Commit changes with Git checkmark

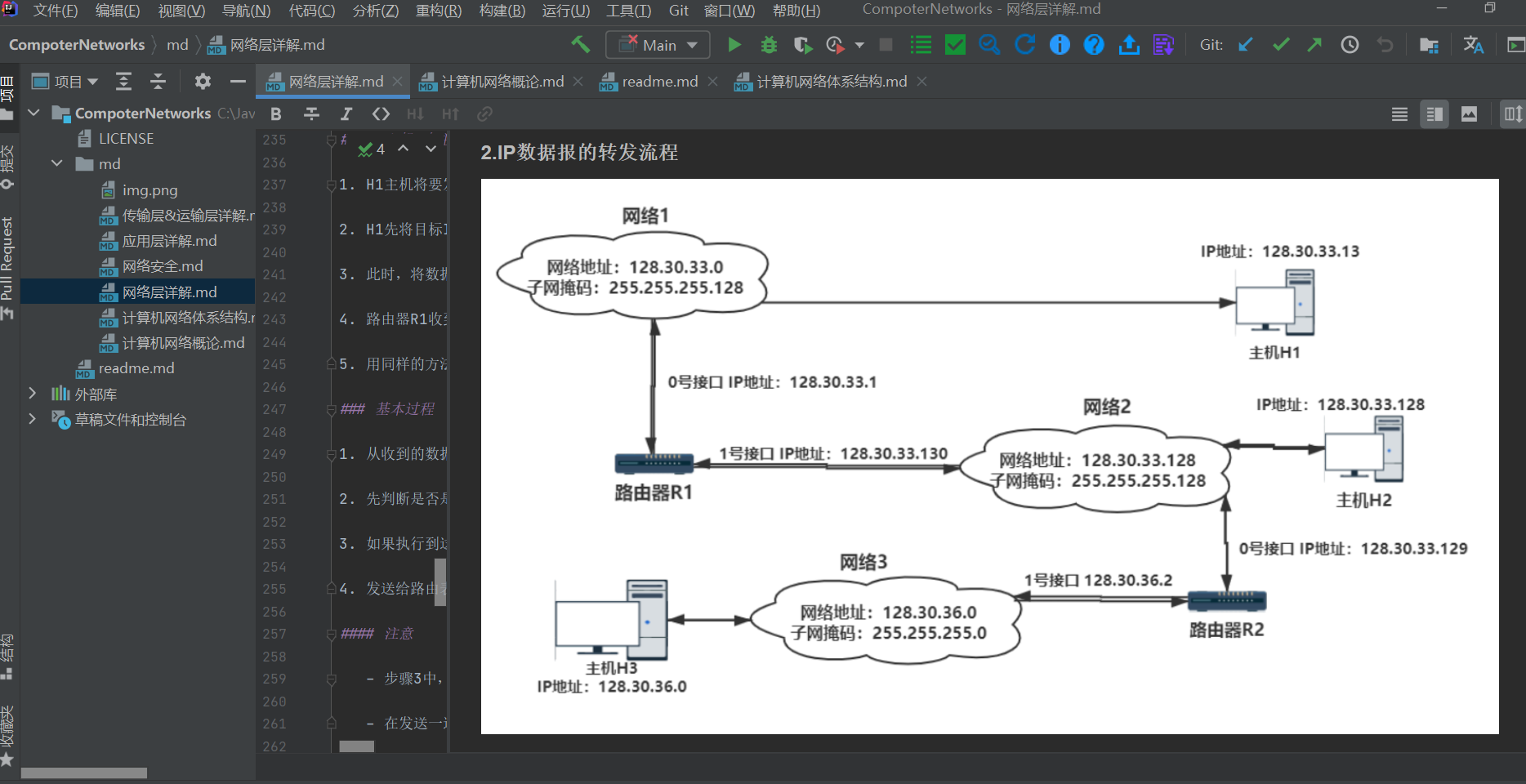pos(1281,45)
